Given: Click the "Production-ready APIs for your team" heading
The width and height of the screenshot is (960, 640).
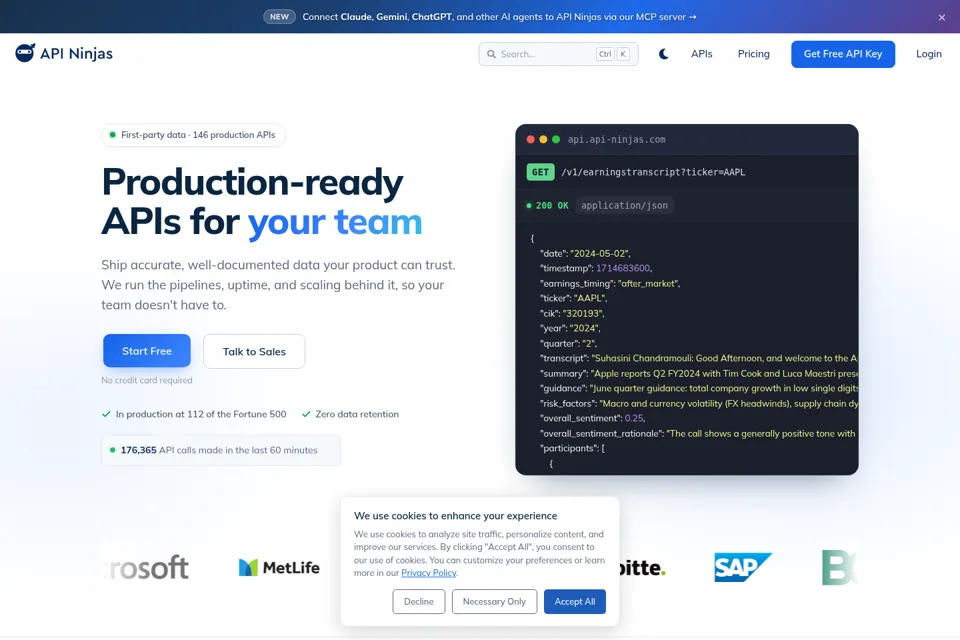Looking at the screenshot, I should [x=262, y=201].
